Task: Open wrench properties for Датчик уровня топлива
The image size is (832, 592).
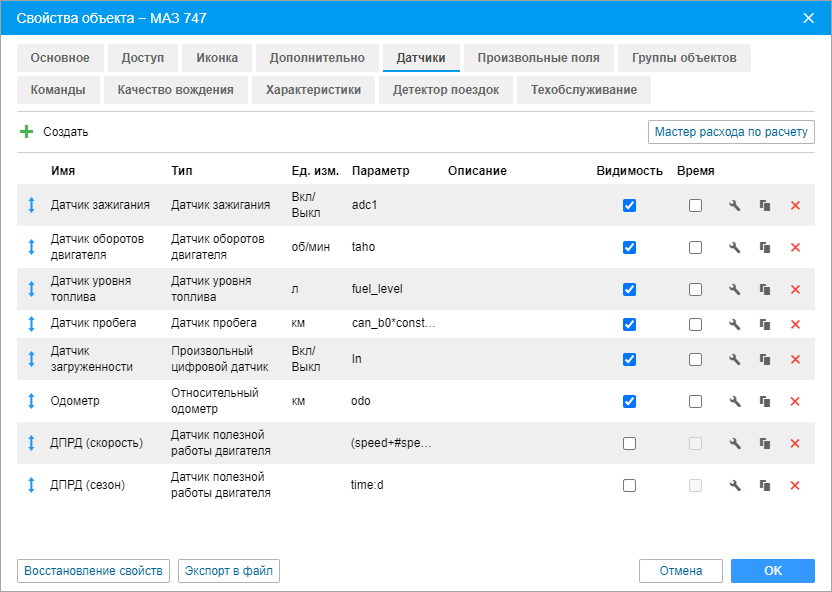Action: (x=734, y=289)
